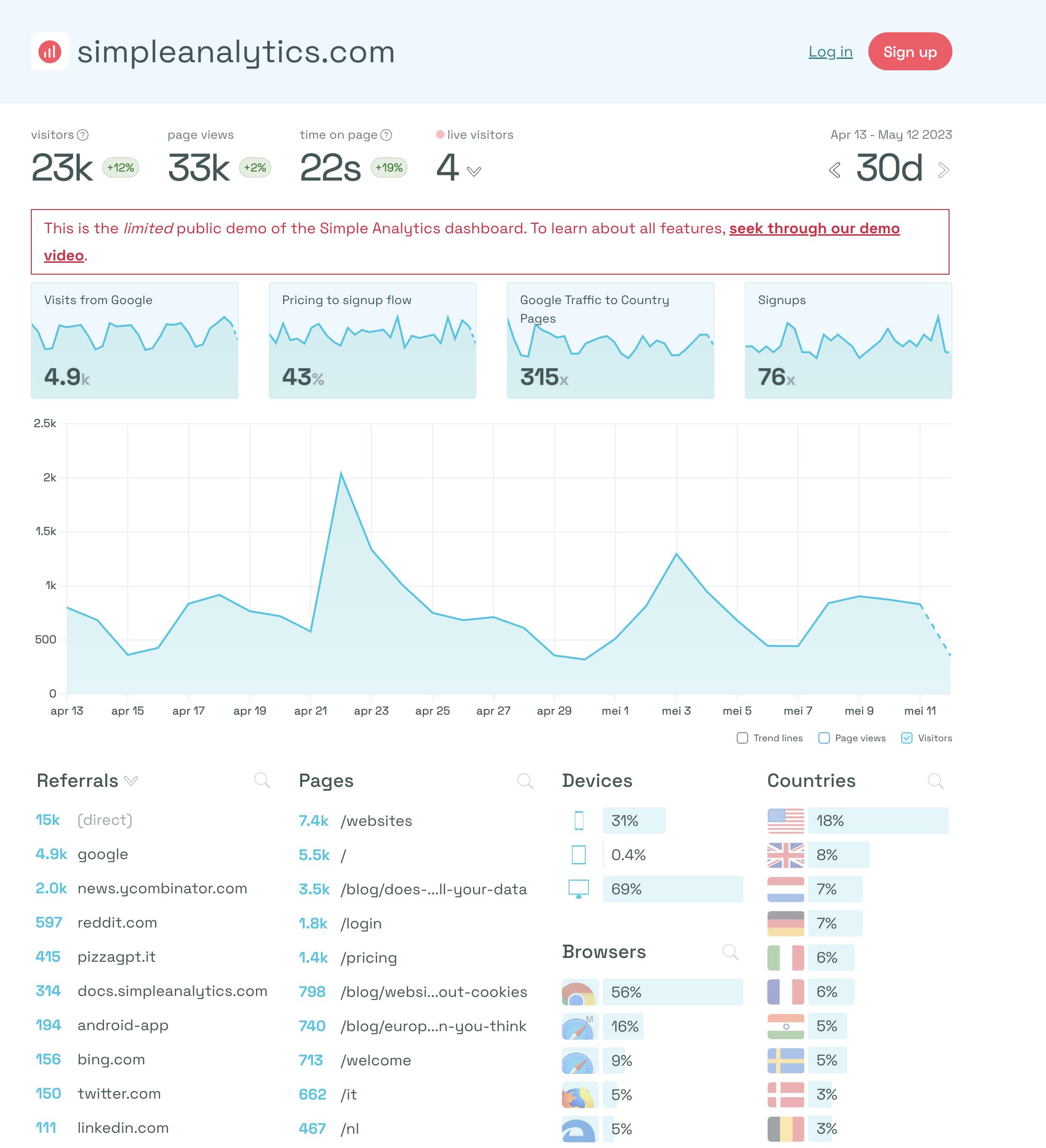Screen dimensions: 1046x1148
Task: Click the apr 21 spike on chart
Action: click(340, 476)
